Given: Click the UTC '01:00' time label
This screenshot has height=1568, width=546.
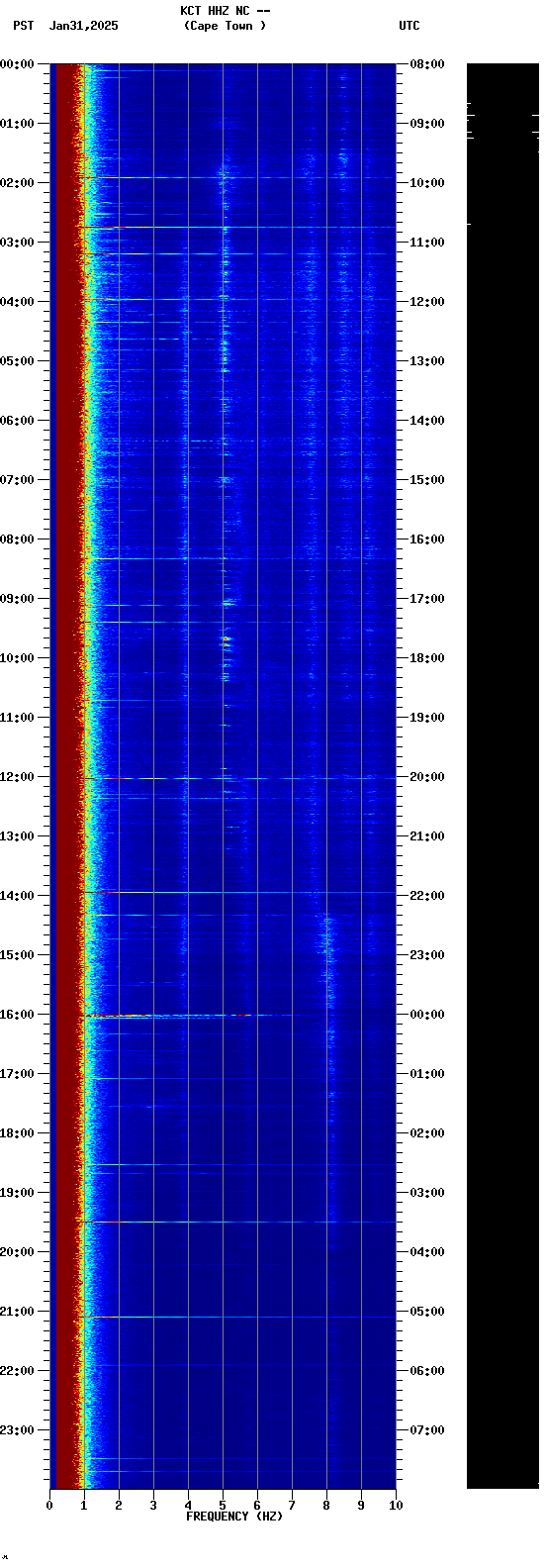Looking at the screenshot, I should [427, 1074].
